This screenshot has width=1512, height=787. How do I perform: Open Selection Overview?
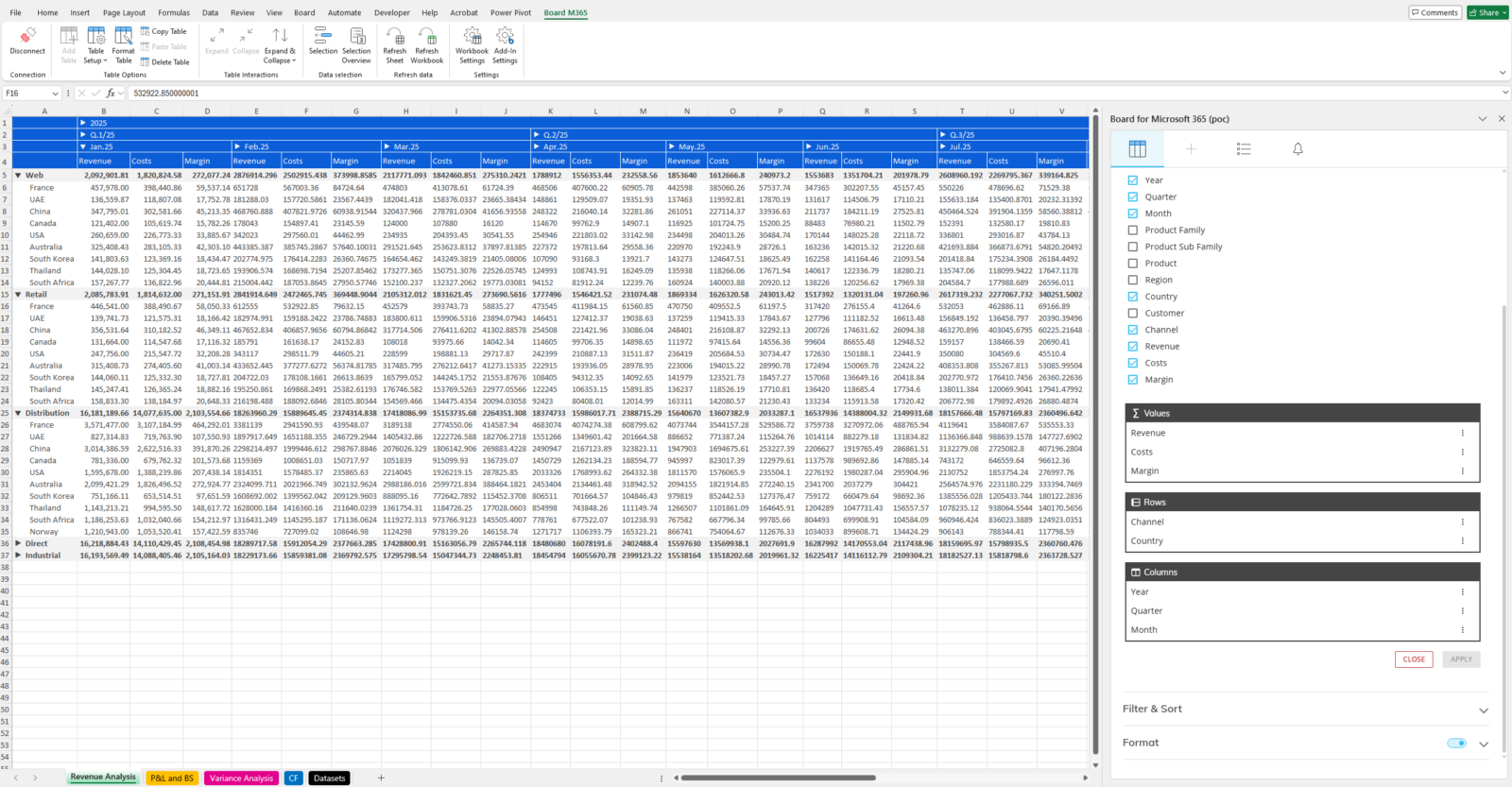[x=356, y=46]
